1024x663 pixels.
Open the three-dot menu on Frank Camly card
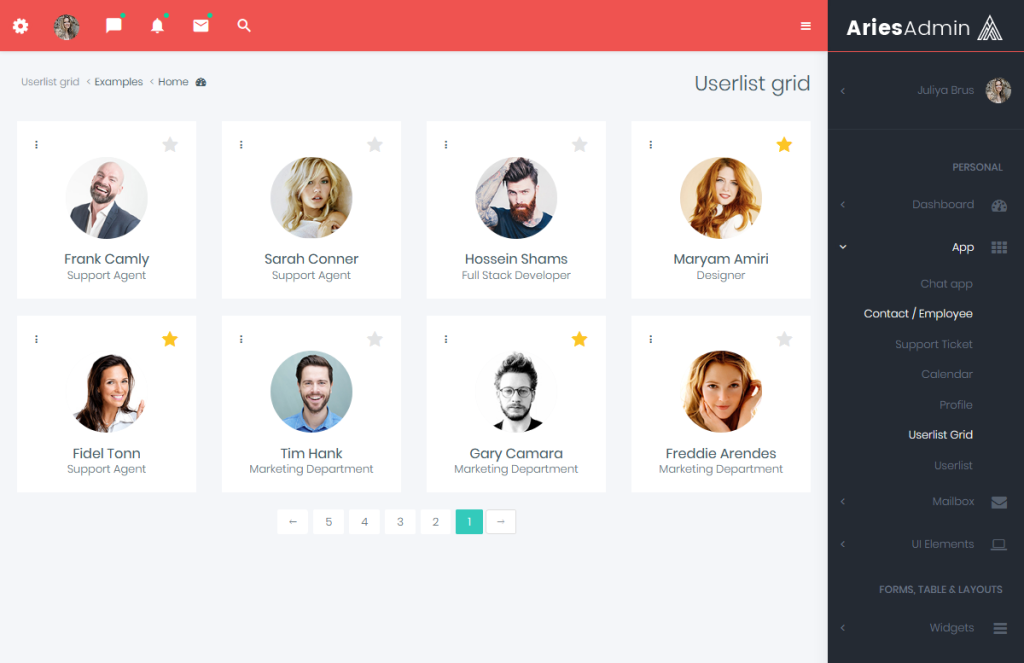37,144
